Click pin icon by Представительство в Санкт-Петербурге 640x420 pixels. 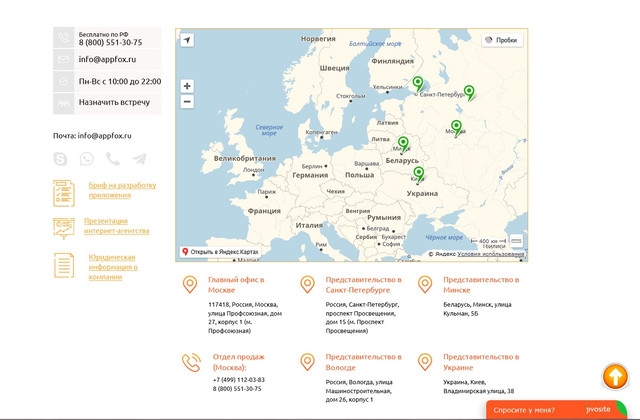click(x=307, y=284)
